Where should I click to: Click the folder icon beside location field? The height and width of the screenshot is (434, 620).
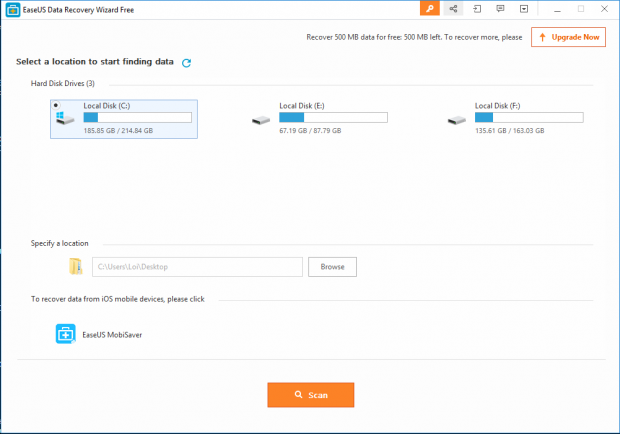[x=76, y=266]
